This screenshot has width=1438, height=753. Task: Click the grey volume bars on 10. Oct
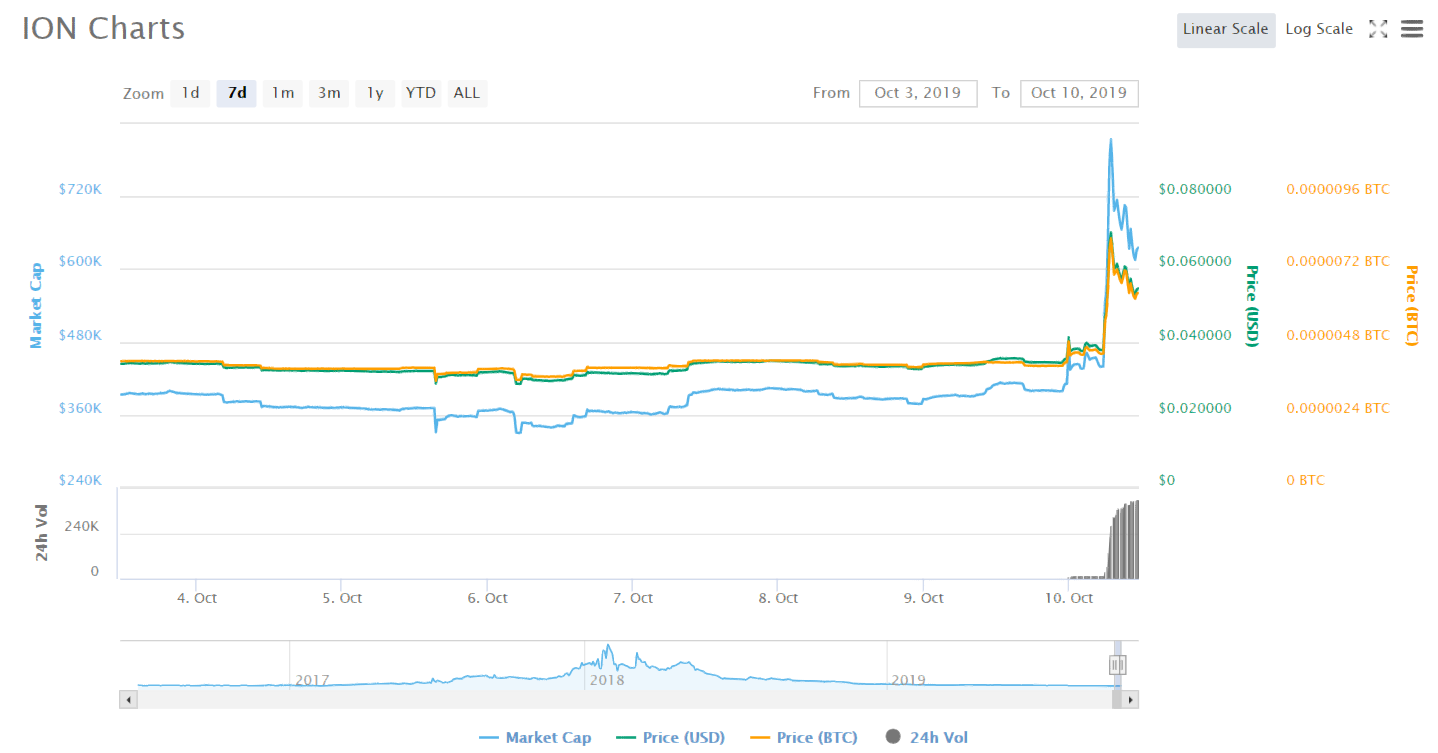click(x=1124, y=541)
